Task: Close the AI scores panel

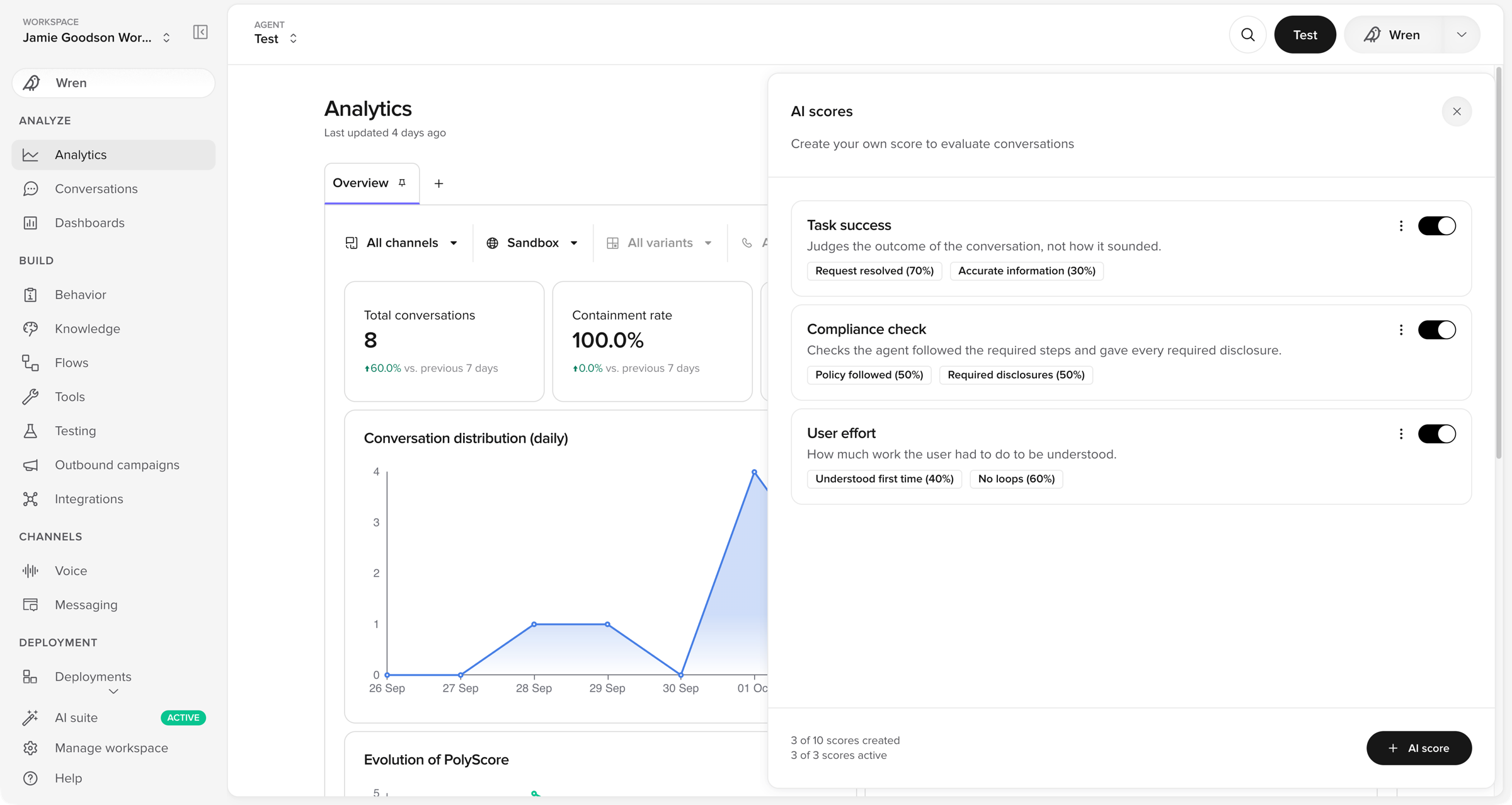Action: point(1457,112)
